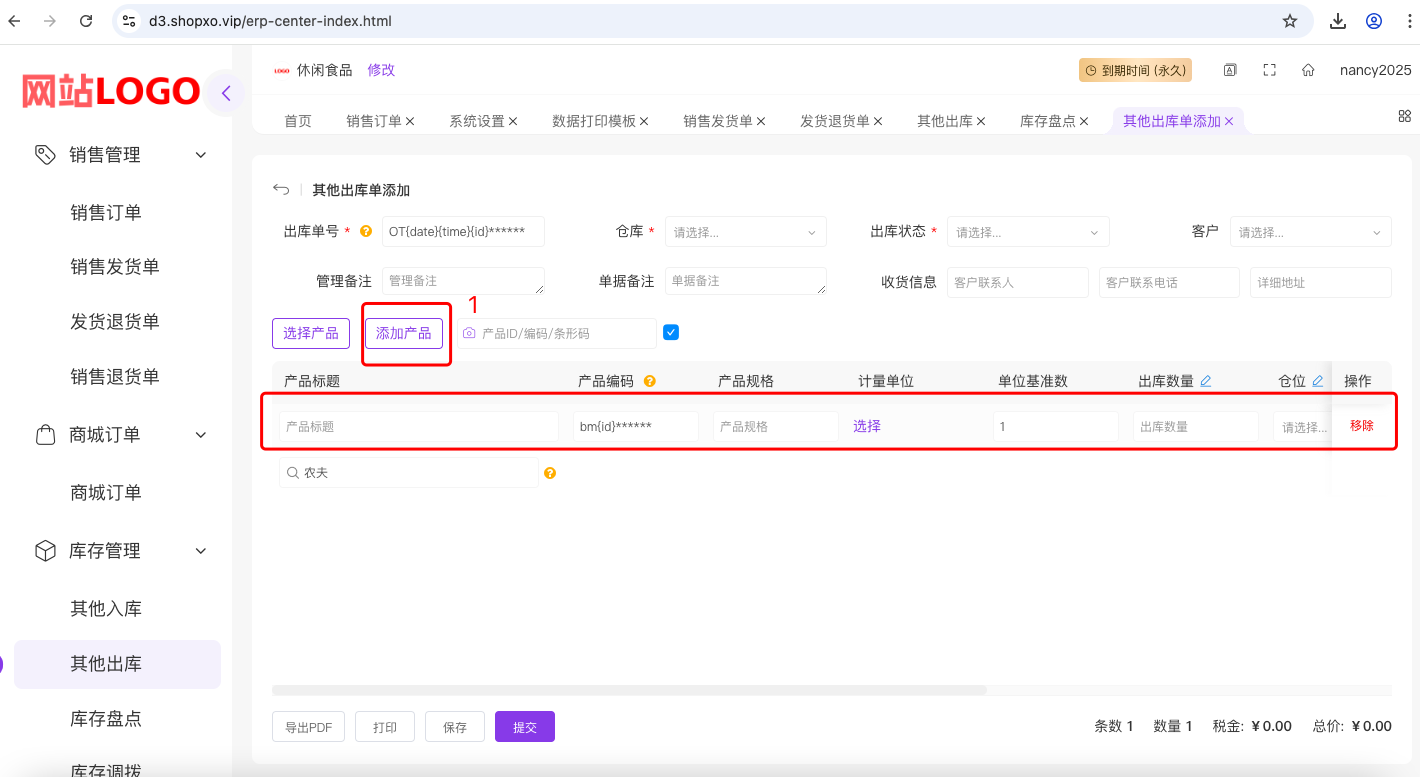Click the 打印 button
The image size is (1420, 777).
[x=385, y=727]
